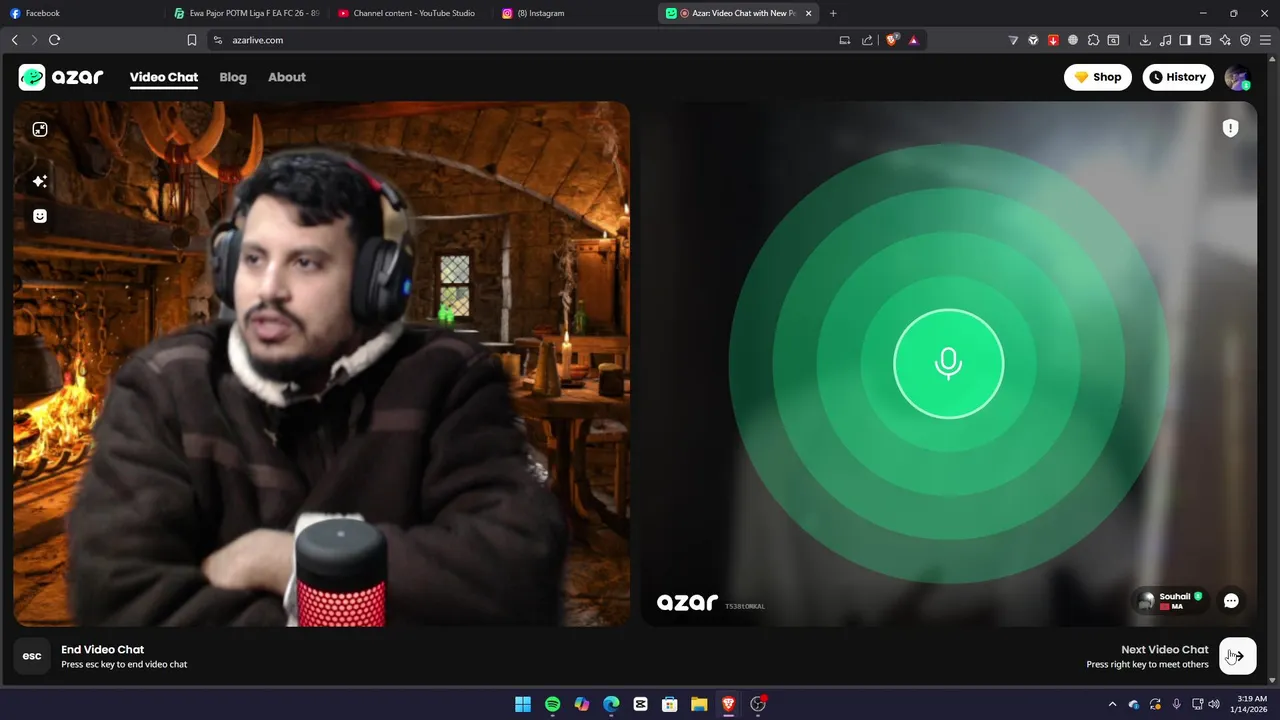
Task: Open Brave Rewards triangle icon
Action: (913, 40)
